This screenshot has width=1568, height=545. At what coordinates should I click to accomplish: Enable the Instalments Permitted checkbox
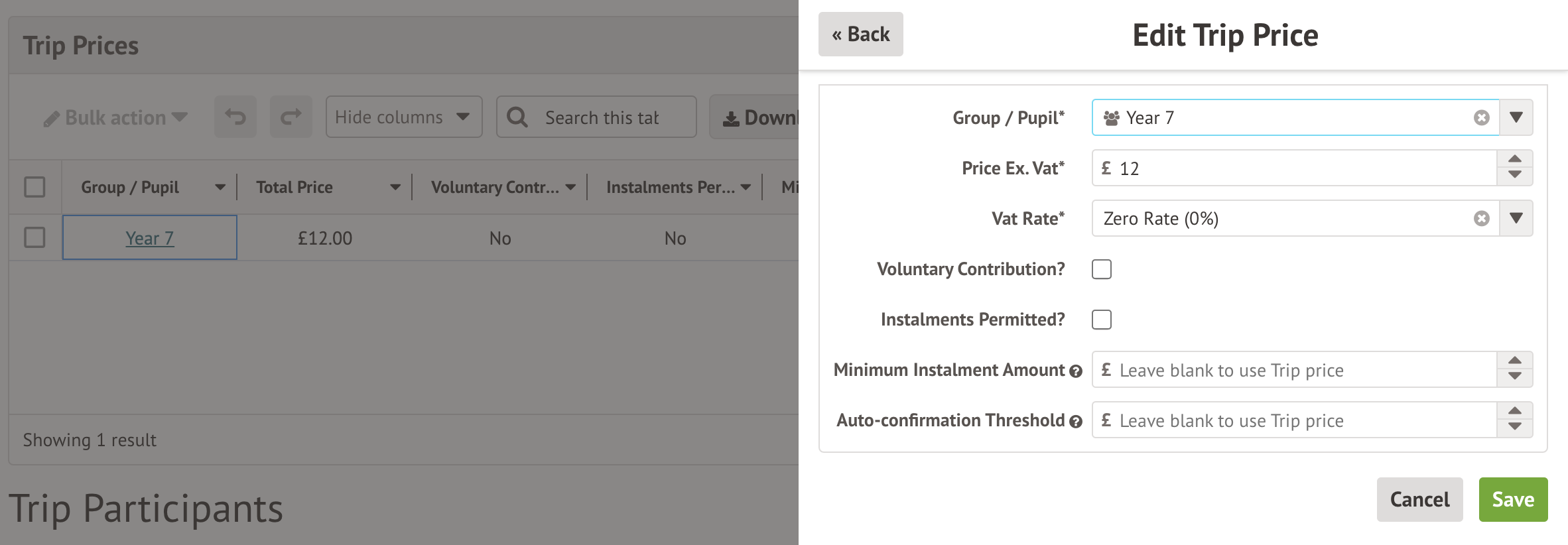point(1102,320)
